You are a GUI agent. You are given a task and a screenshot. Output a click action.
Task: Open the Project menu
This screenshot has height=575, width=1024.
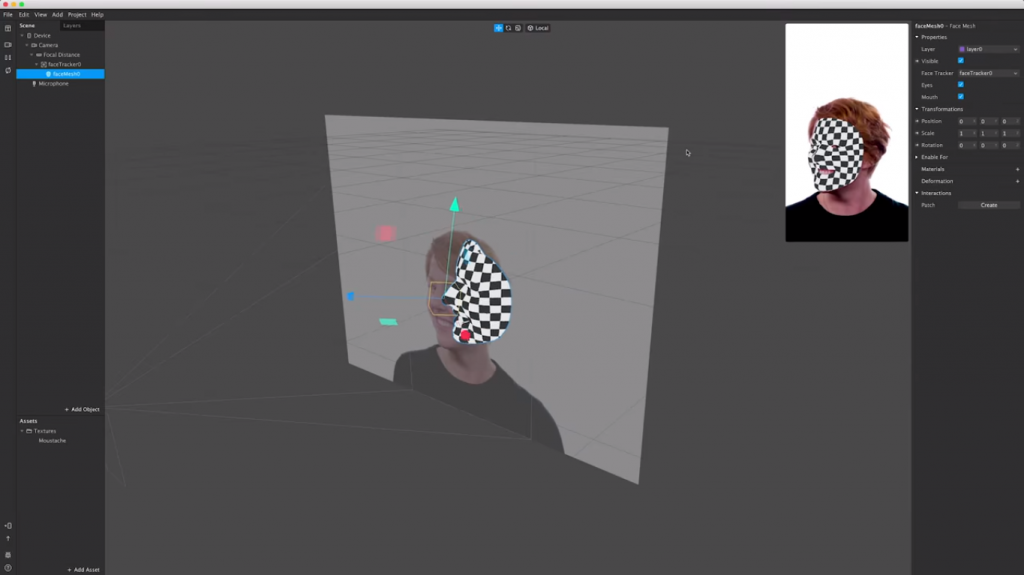click(77, 15)
